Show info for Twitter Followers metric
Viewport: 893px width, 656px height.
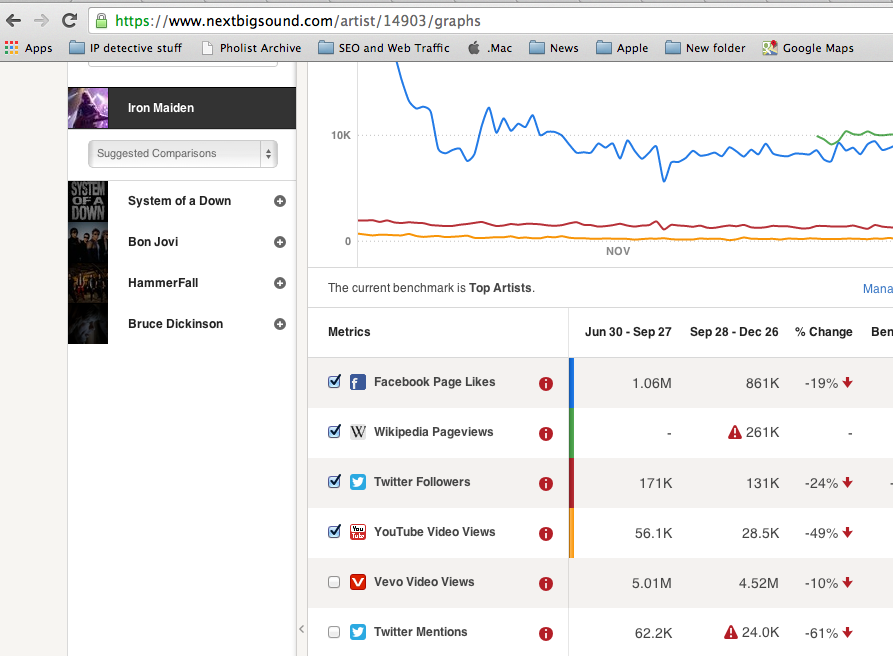[x=546, y=483]
